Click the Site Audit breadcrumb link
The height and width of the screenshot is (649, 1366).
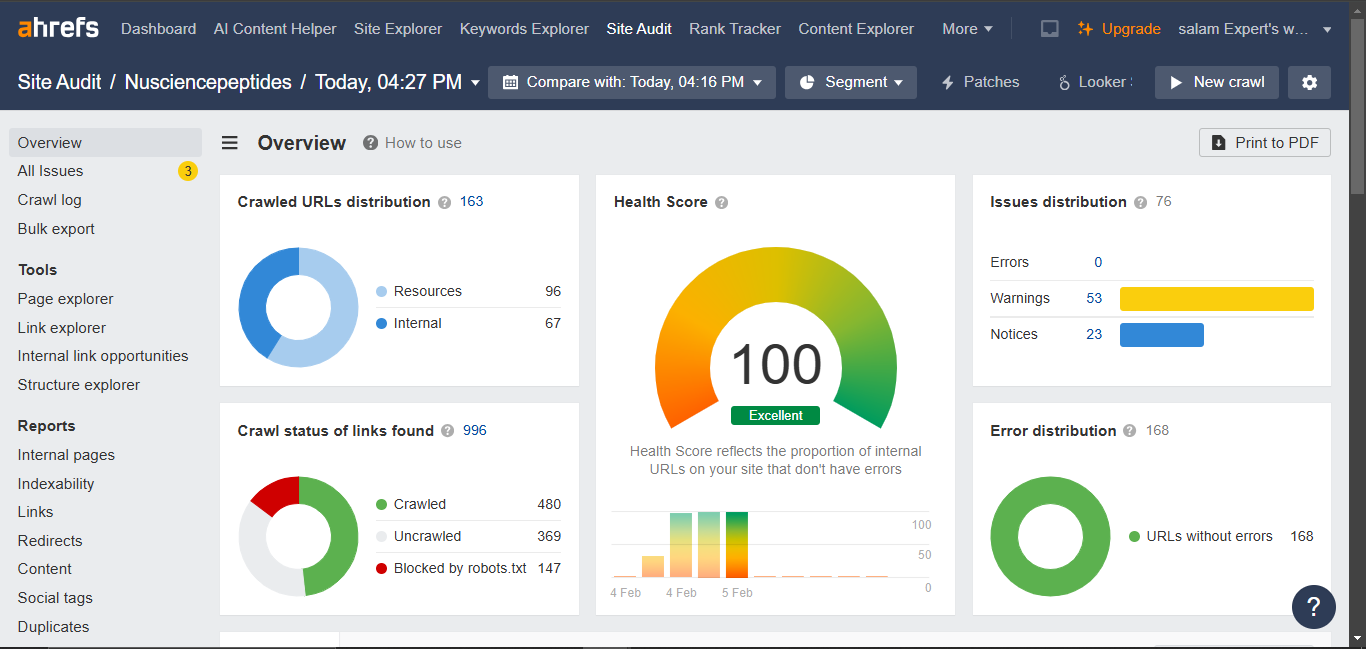[59, 82]
